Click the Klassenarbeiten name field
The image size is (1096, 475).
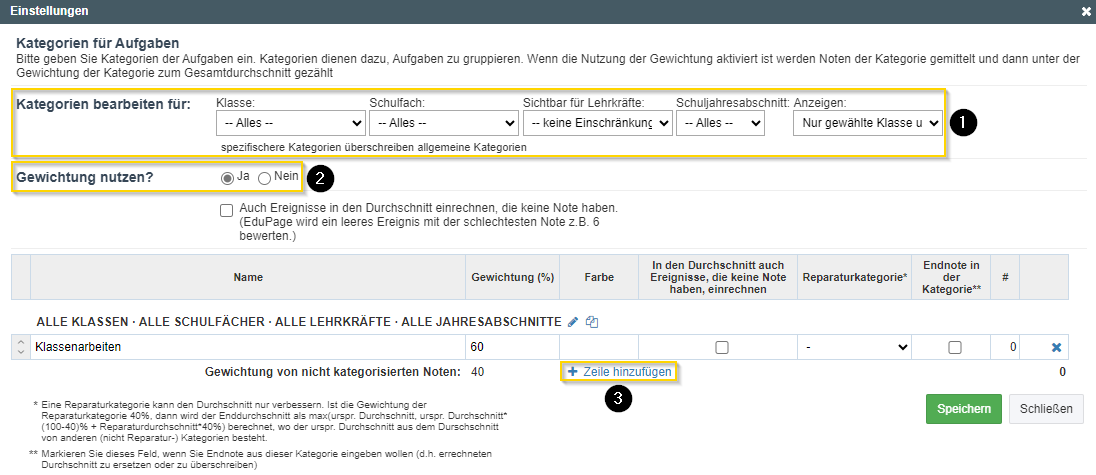tap(248, 347)
